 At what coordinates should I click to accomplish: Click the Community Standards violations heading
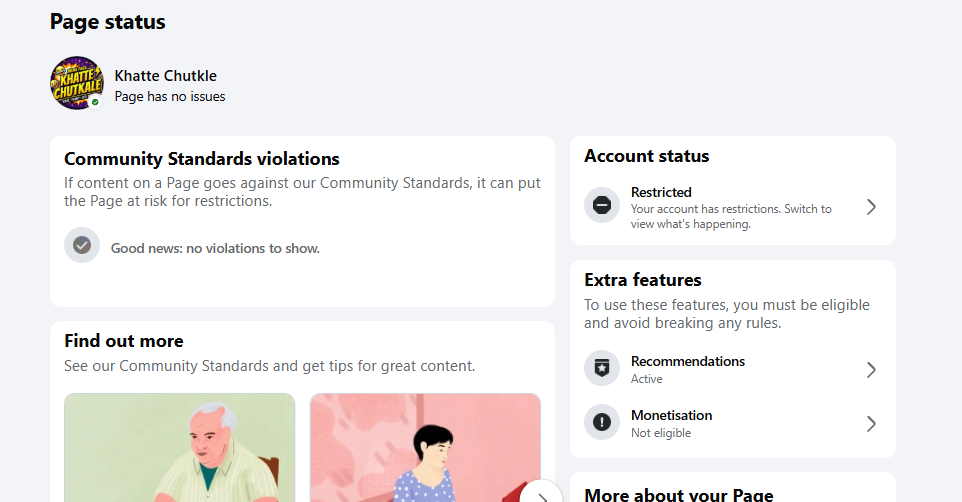coord(202,159)
